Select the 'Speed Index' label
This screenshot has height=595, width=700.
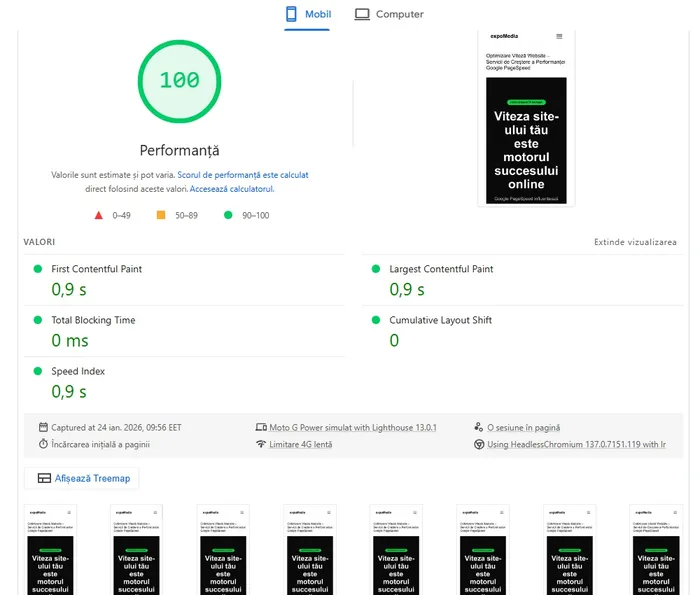tap(78, 371)
